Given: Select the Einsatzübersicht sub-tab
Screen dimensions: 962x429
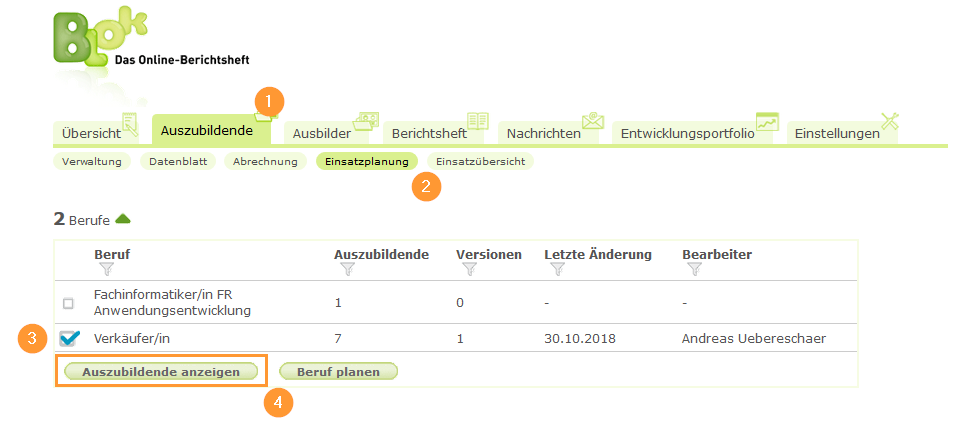Looking at the screenshot, I should pos(480,161).
